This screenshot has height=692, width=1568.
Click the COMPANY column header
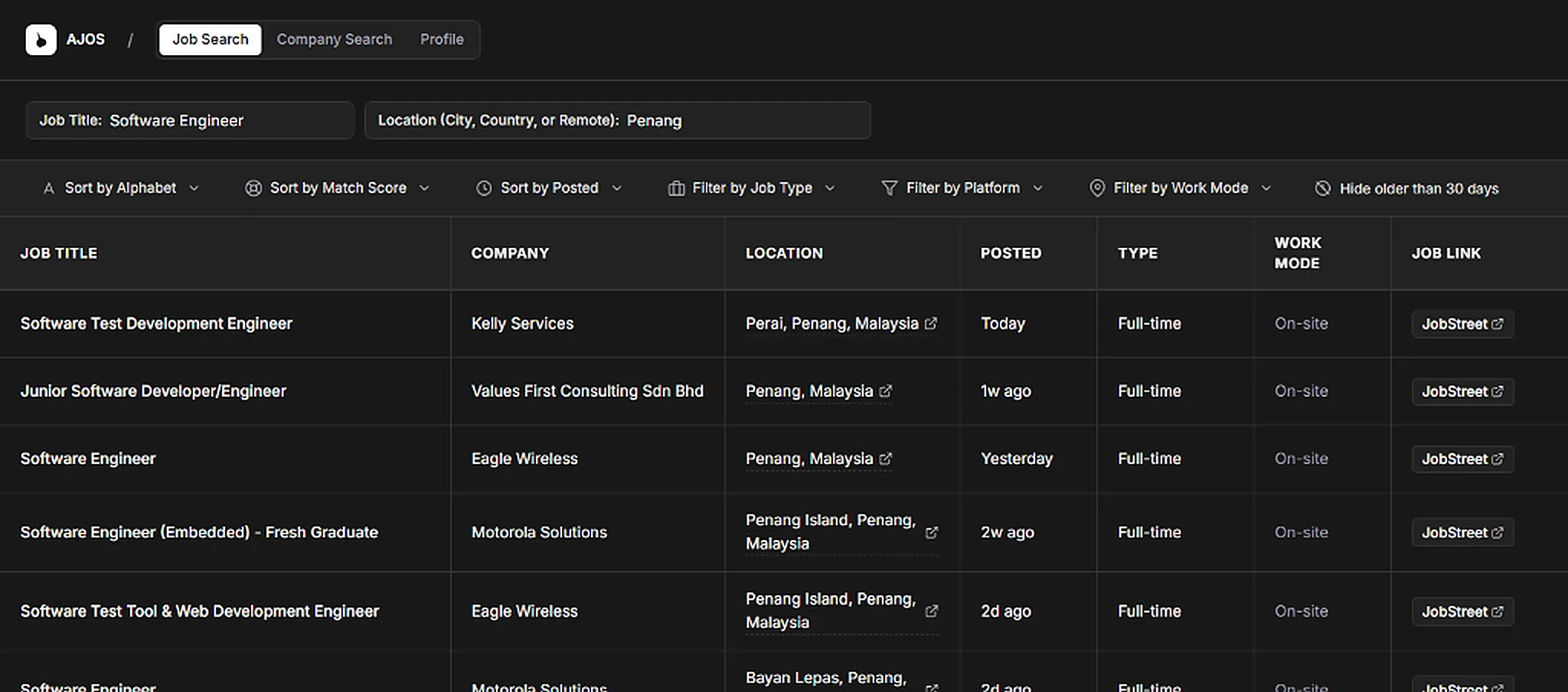510,253
